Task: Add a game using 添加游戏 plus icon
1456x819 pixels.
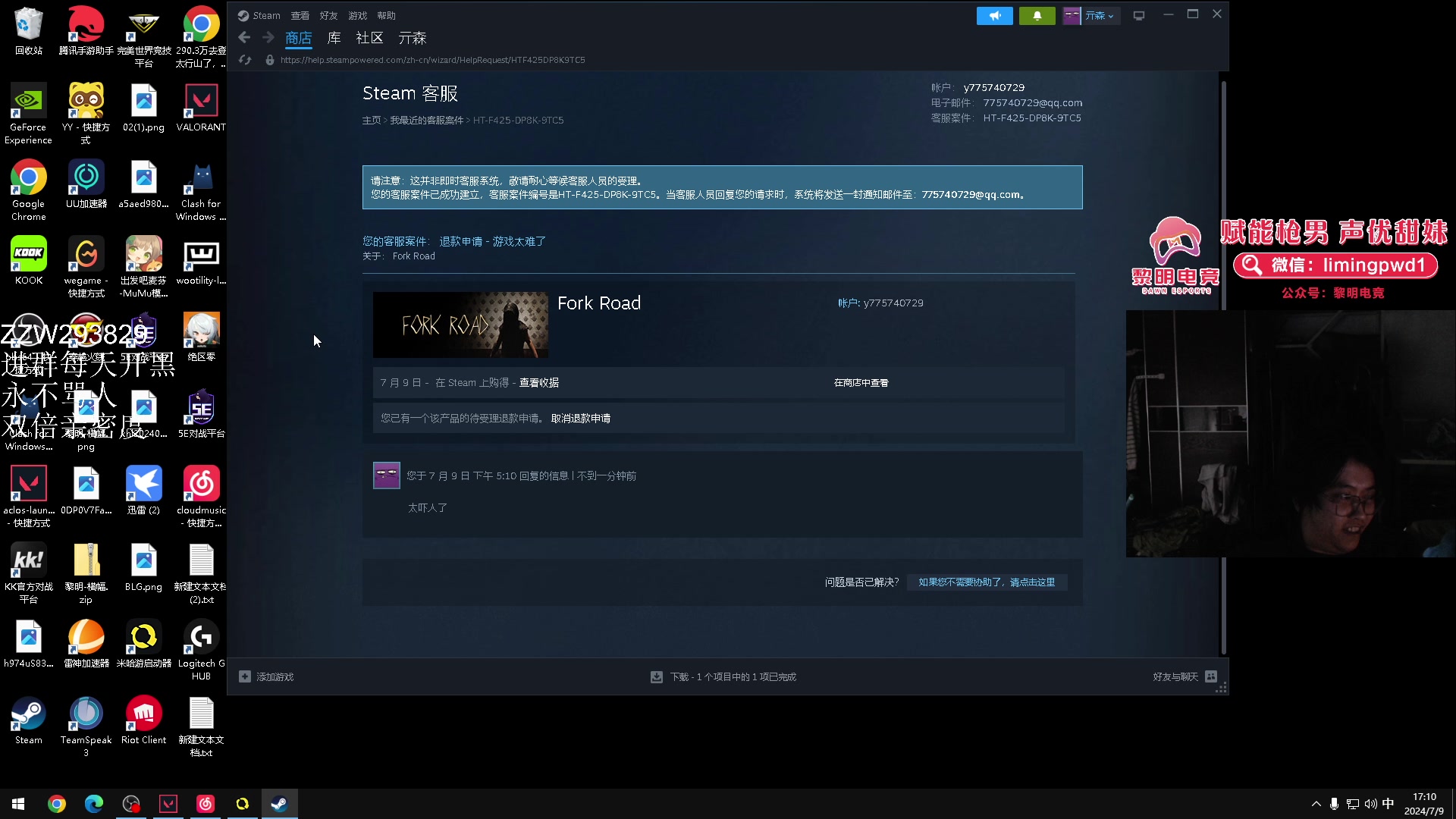Action: [x=244, y=676]
